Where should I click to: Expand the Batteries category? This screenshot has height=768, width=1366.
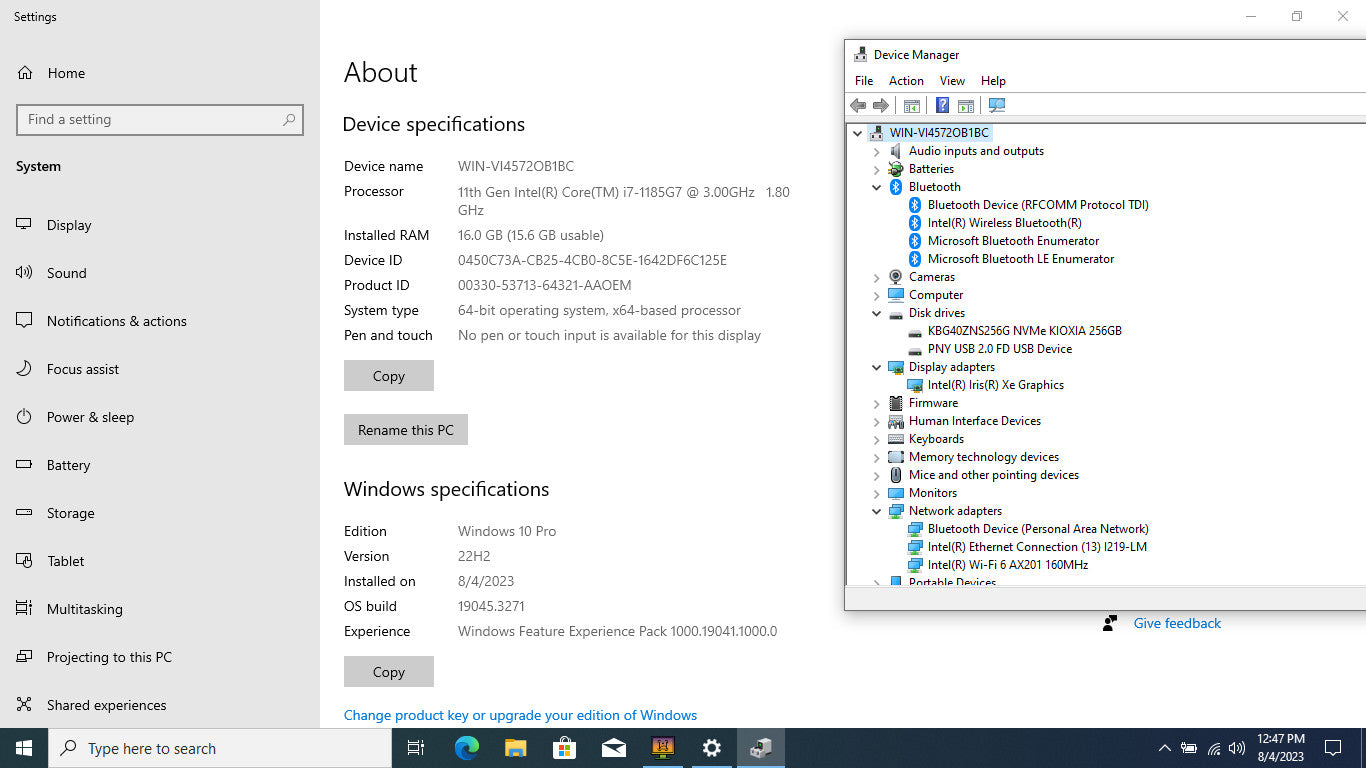point(877,169)
